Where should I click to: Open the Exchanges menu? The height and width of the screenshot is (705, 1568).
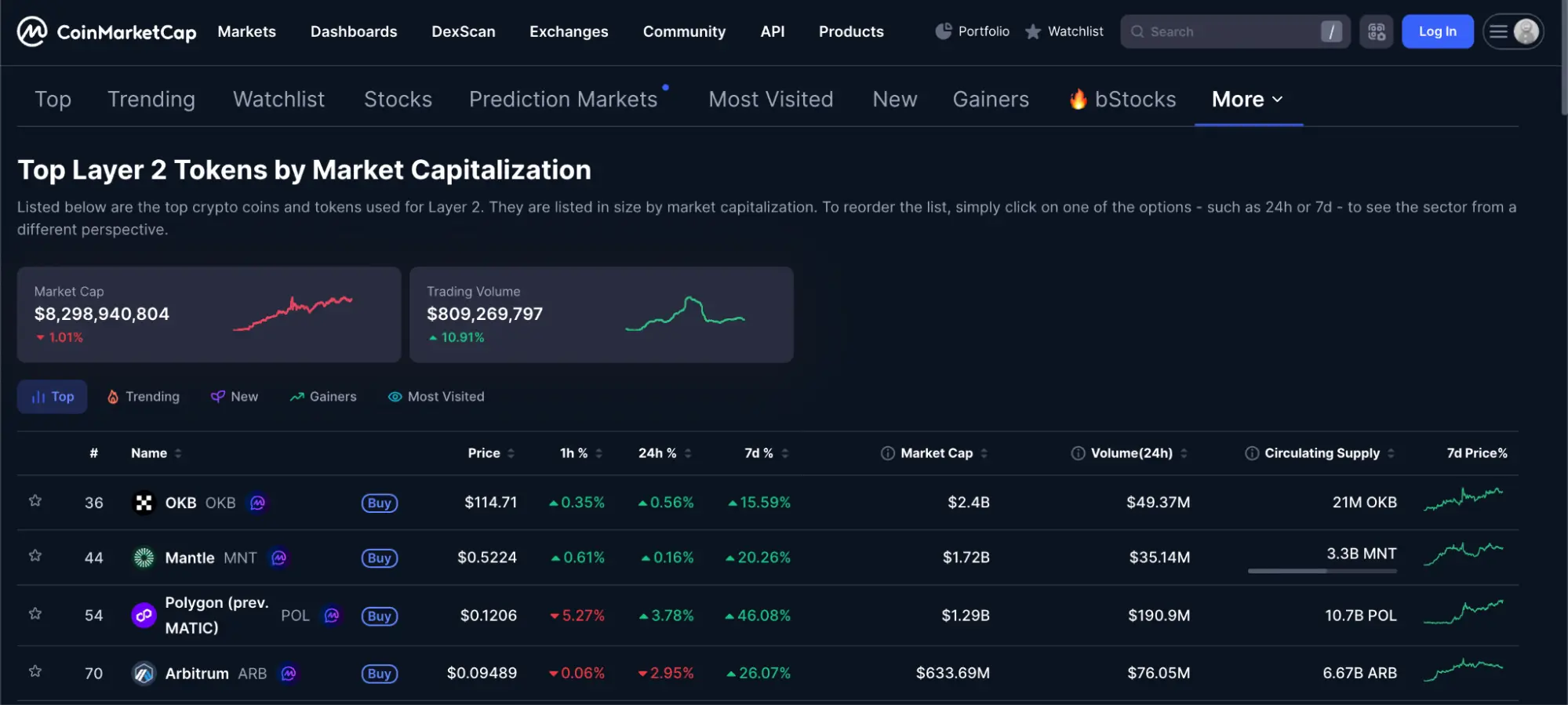[569, 31]
